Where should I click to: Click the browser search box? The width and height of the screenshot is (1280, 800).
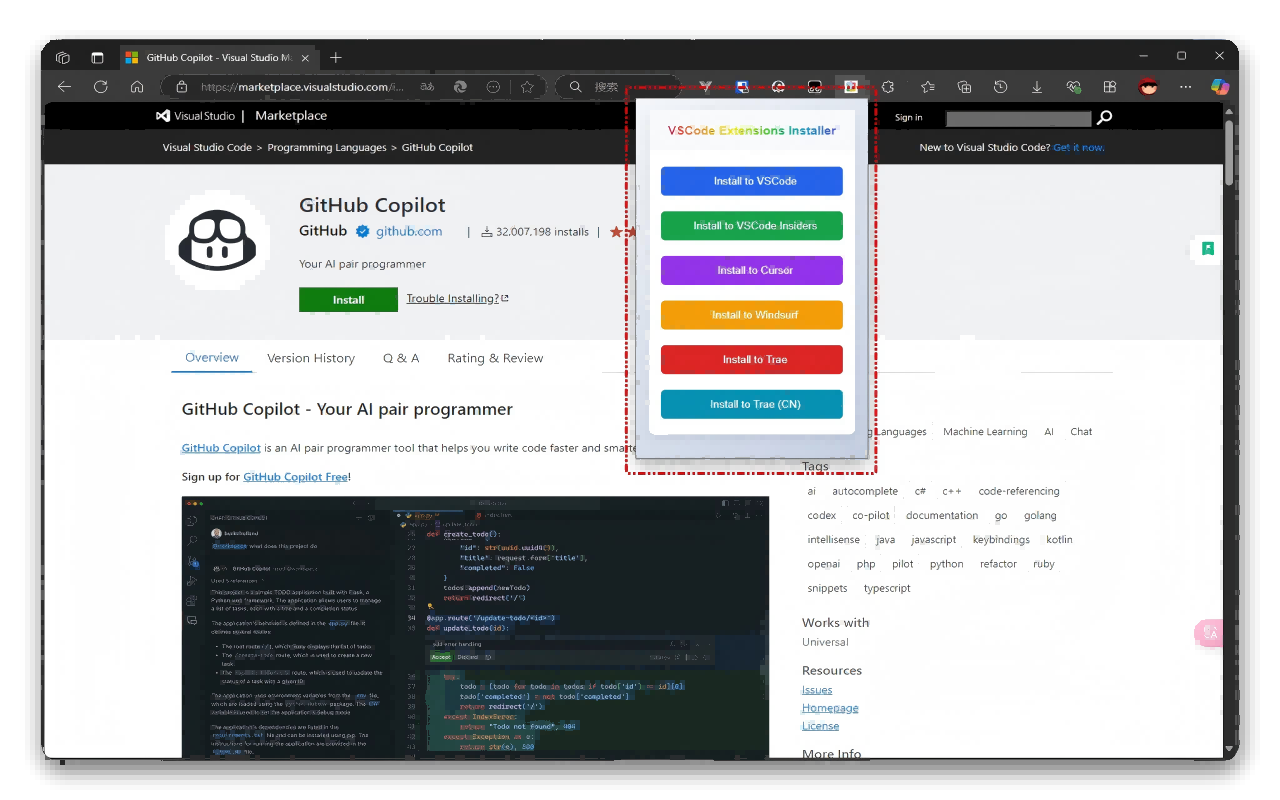click(617, 87)
